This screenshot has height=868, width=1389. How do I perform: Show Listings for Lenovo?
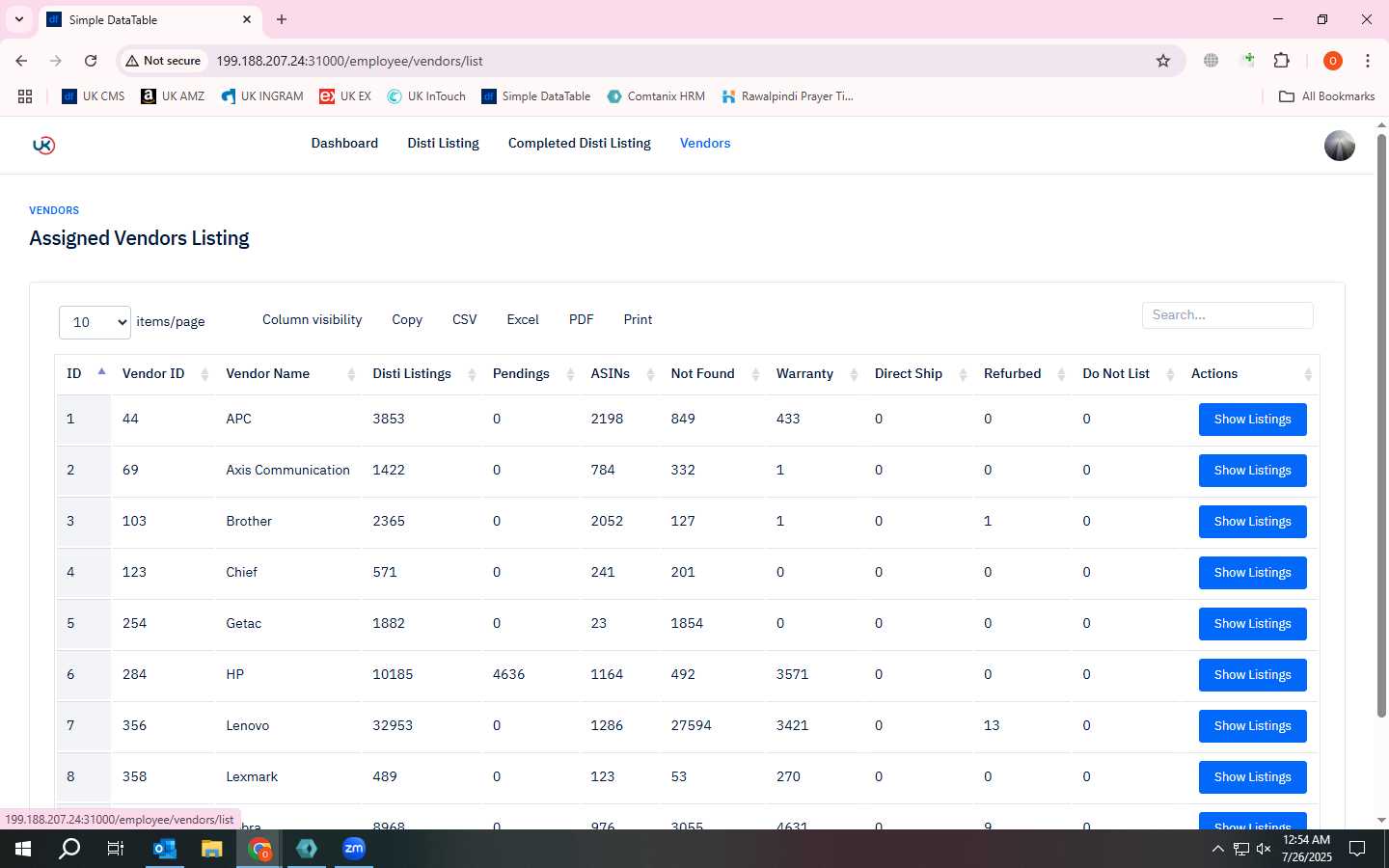pyautogui.click(x=1252, y=726)
